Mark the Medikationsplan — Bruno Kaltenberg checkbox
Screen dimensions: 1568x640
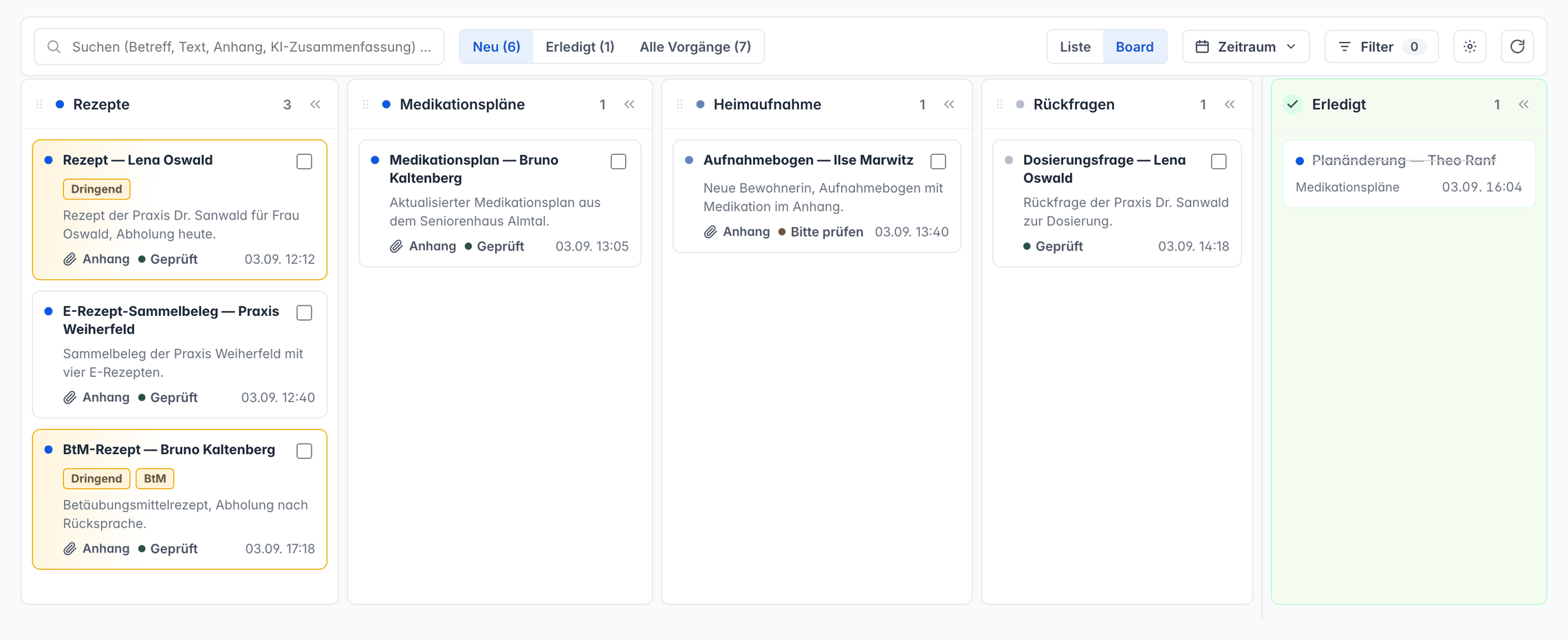point(618,162)
